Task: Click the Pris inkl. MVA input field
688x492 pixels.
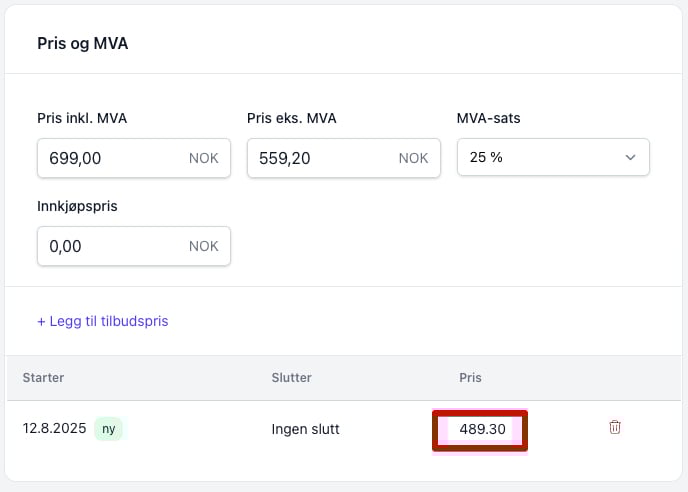Action: click(x=134, y=158)
